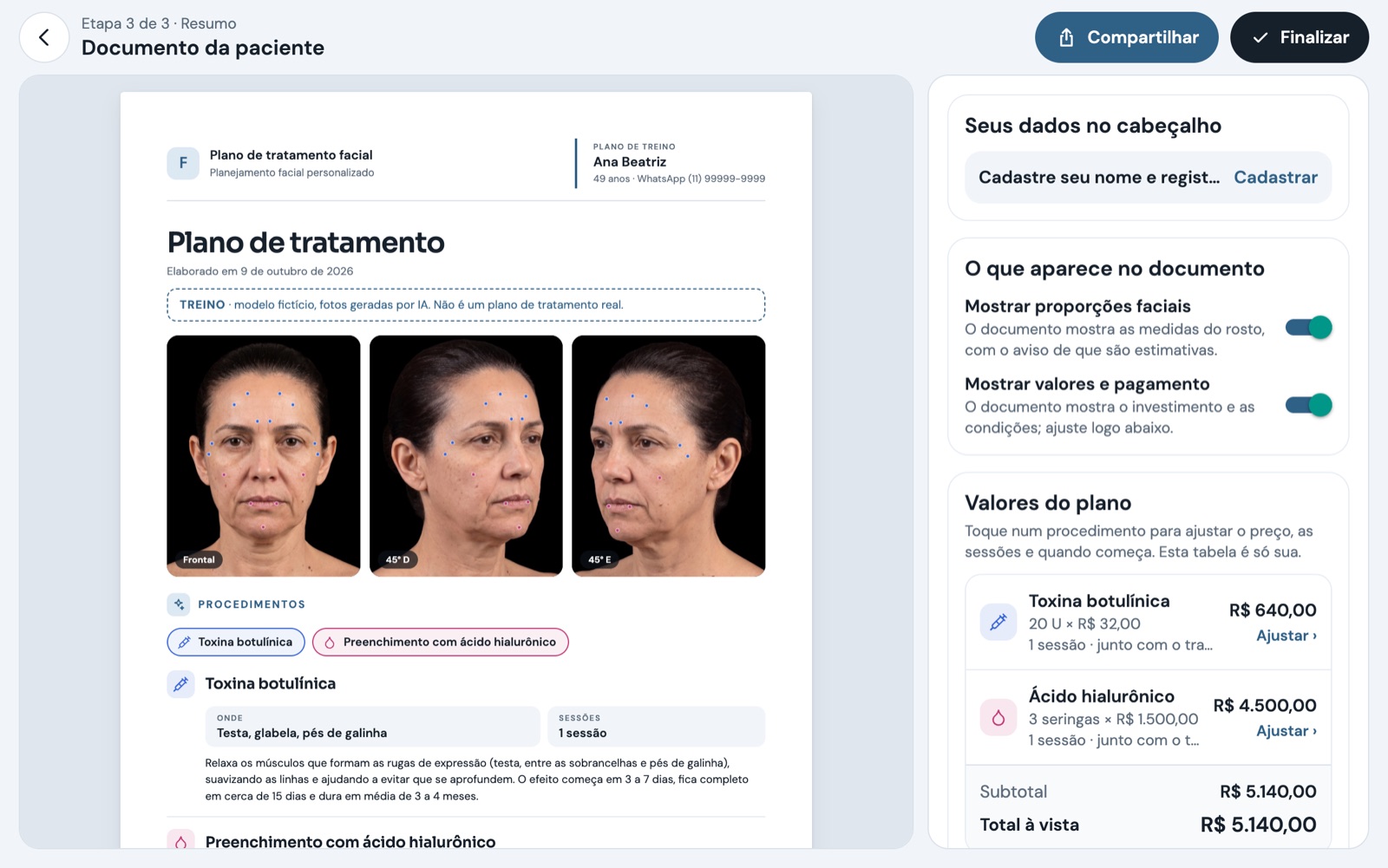Click the 'Valores do plano' heading
The image size is (1388, 868).
click(1048, 503)
